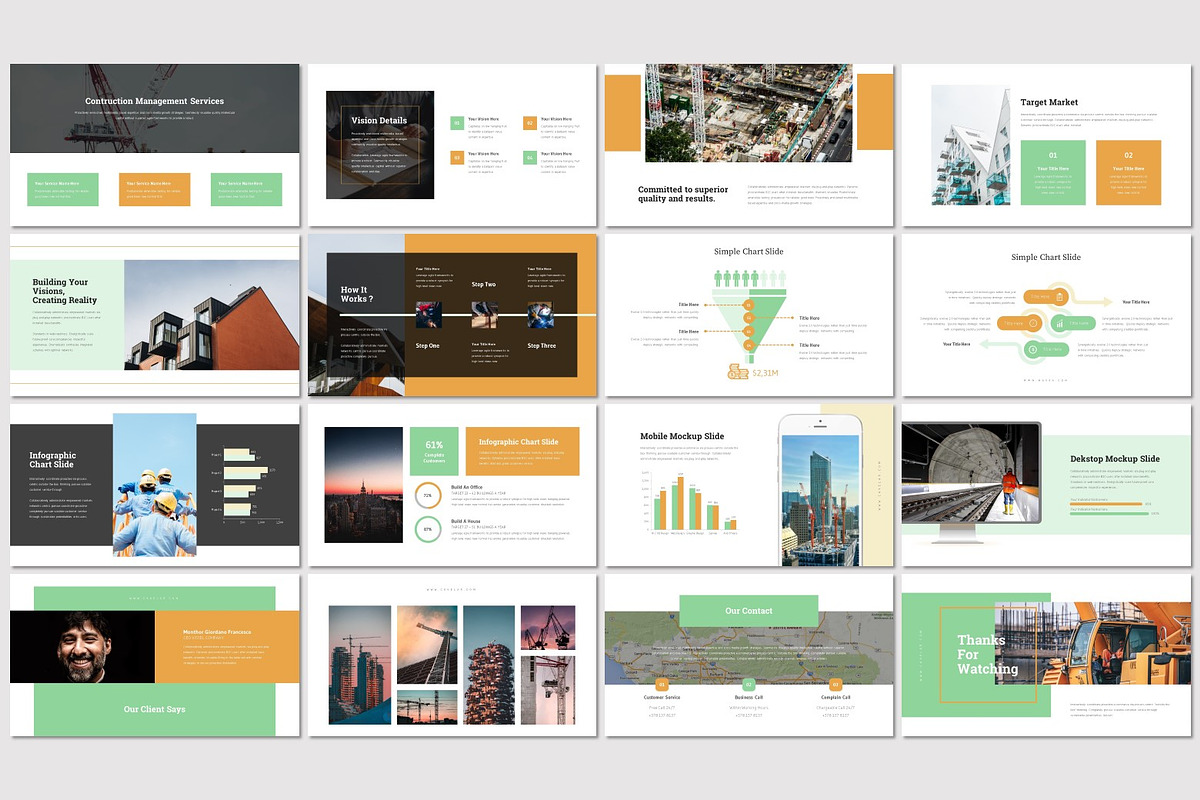
Task: Open the Our Client Says slide
Action: pos(154,655)
